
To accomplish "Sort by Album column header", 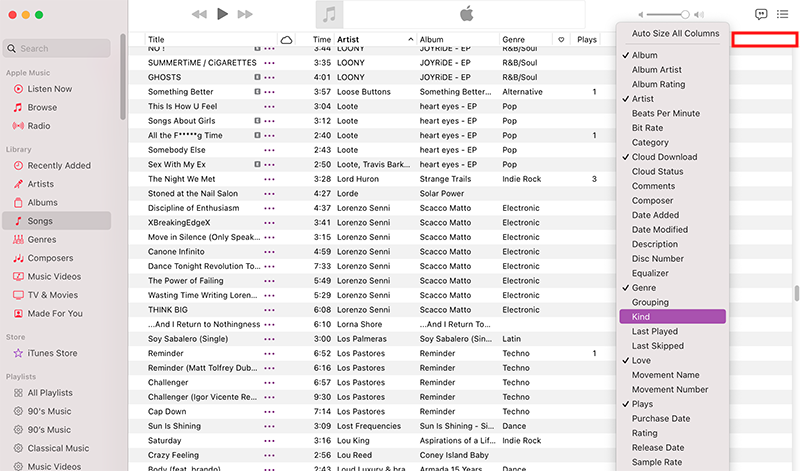I will click(x=458, y=39).
